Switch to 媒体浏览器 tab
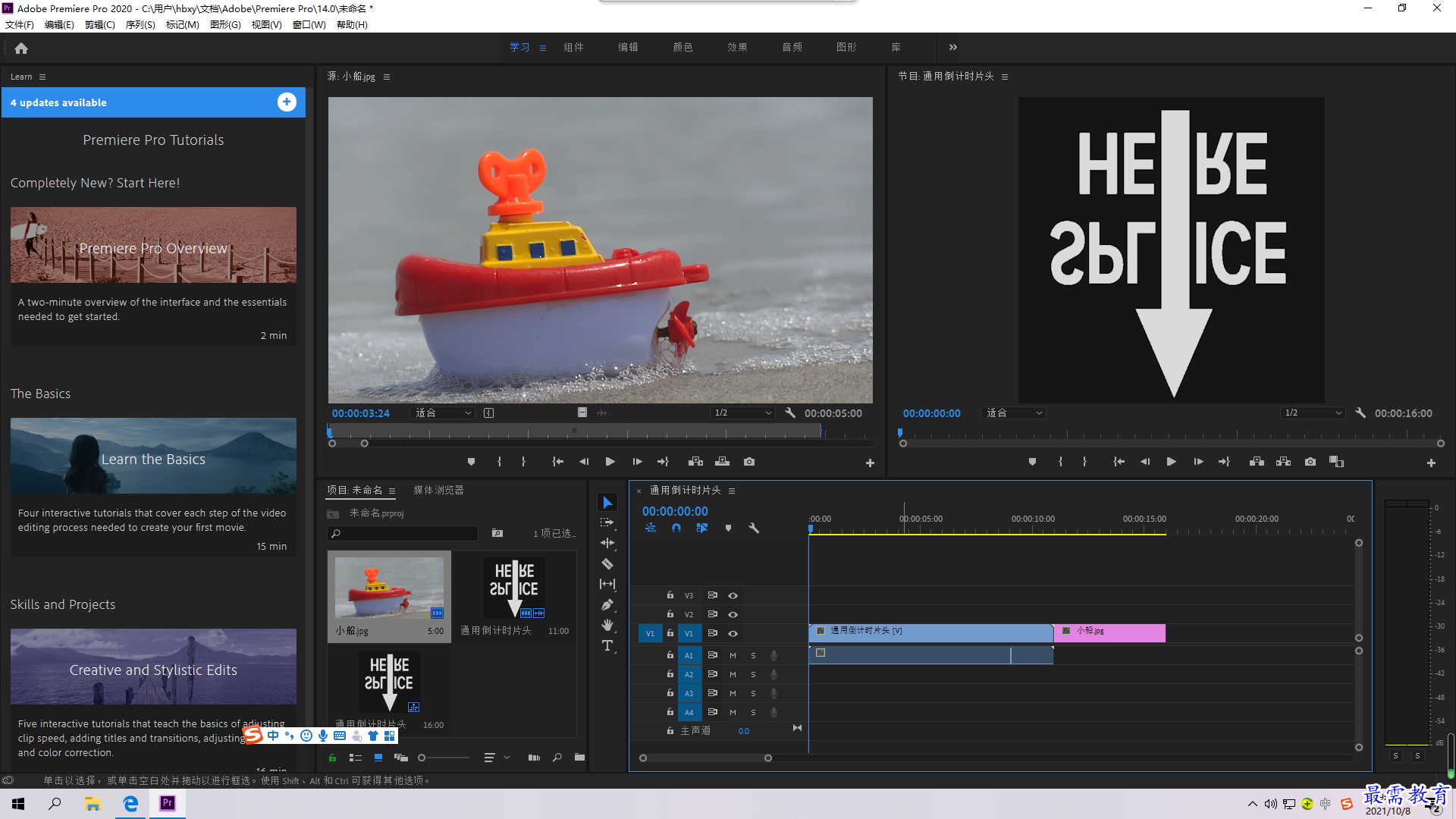This screenshot has height=819, width=1456. 438,491
